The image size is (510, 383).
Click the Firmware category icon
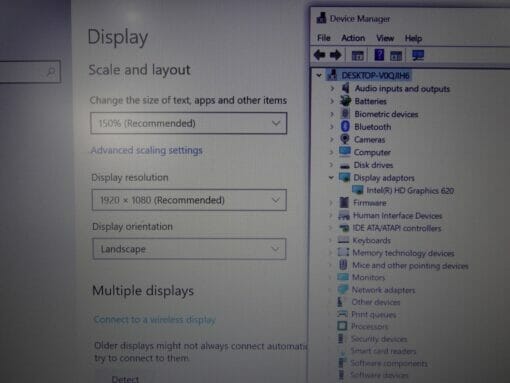344,202
